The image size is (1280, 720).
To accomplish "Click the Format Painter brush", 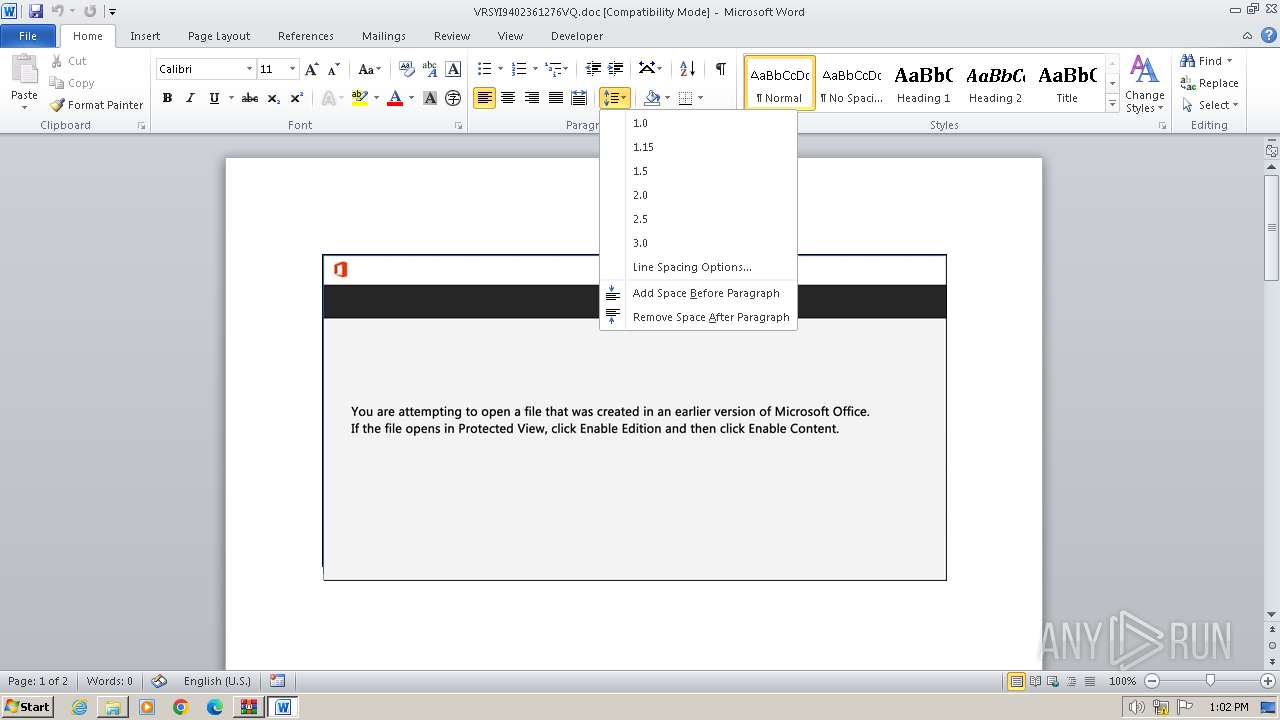I will pos(57,105).
